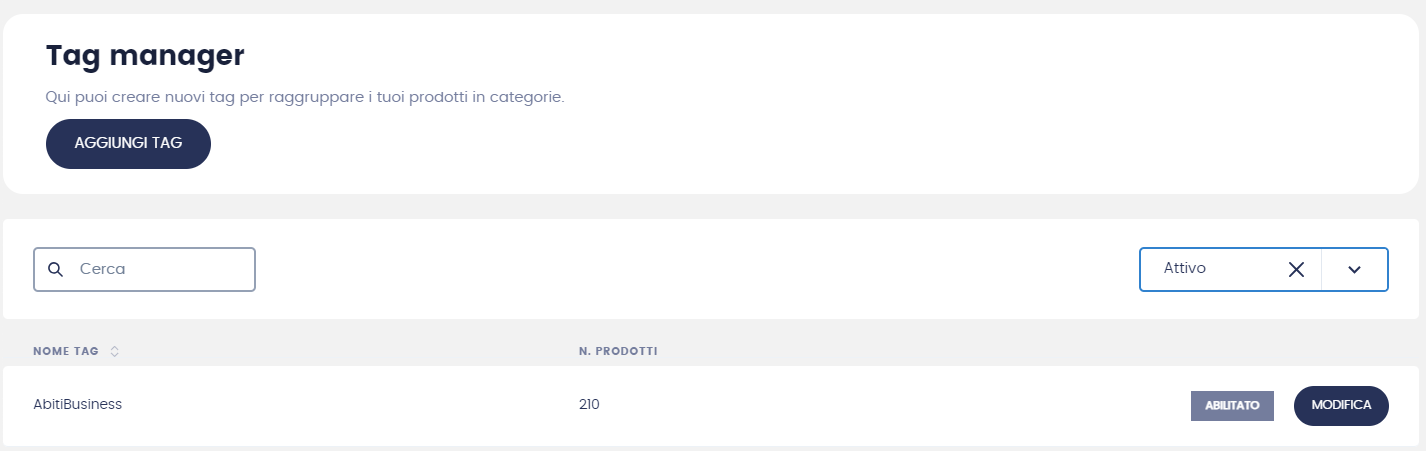Expand the status filter chevron

[x=1354, y=269]
